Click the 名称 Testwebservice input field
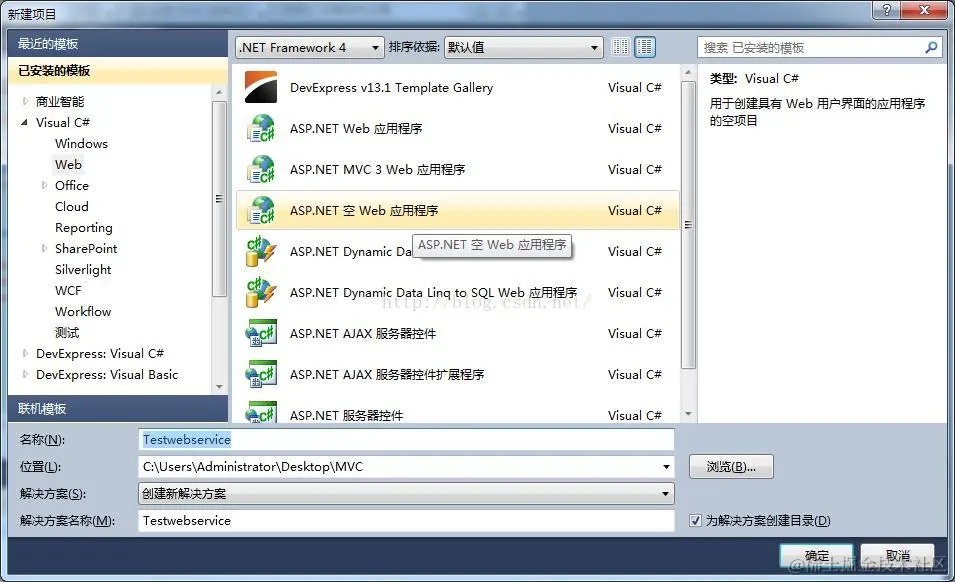 coord(406,440)
